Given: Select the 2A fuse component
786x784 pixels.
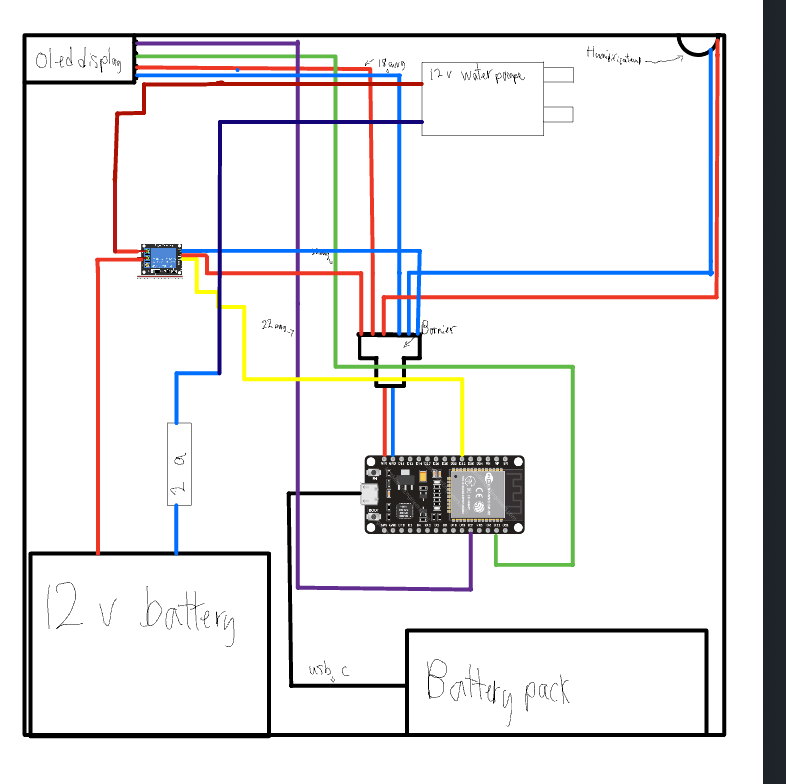Looking at the screenshot, I should pos(179,463).
